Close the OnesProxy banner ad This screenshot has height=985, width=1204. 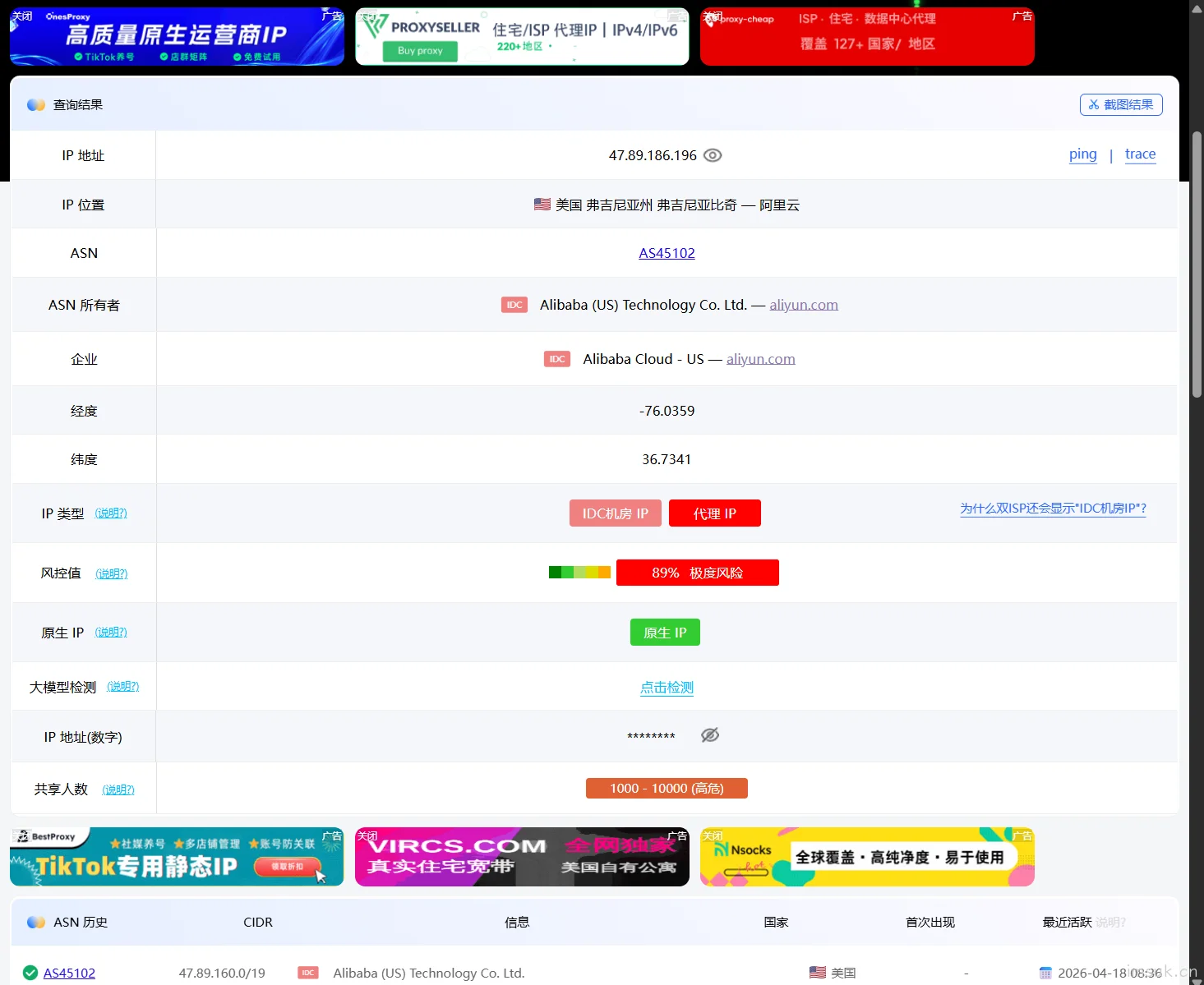point(22,16)
